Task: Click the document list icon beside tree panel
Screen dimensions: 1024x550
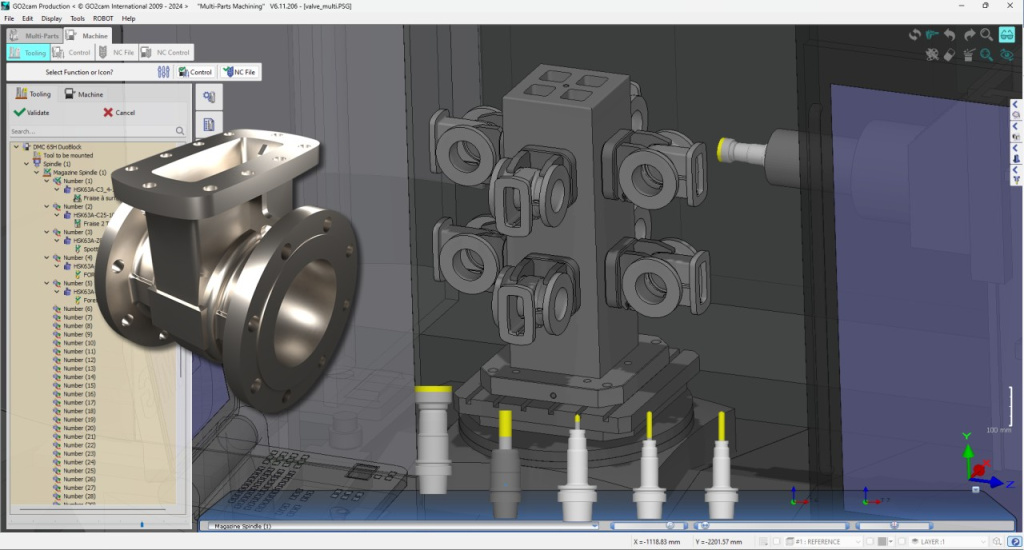Action: [x=209, y=124]
